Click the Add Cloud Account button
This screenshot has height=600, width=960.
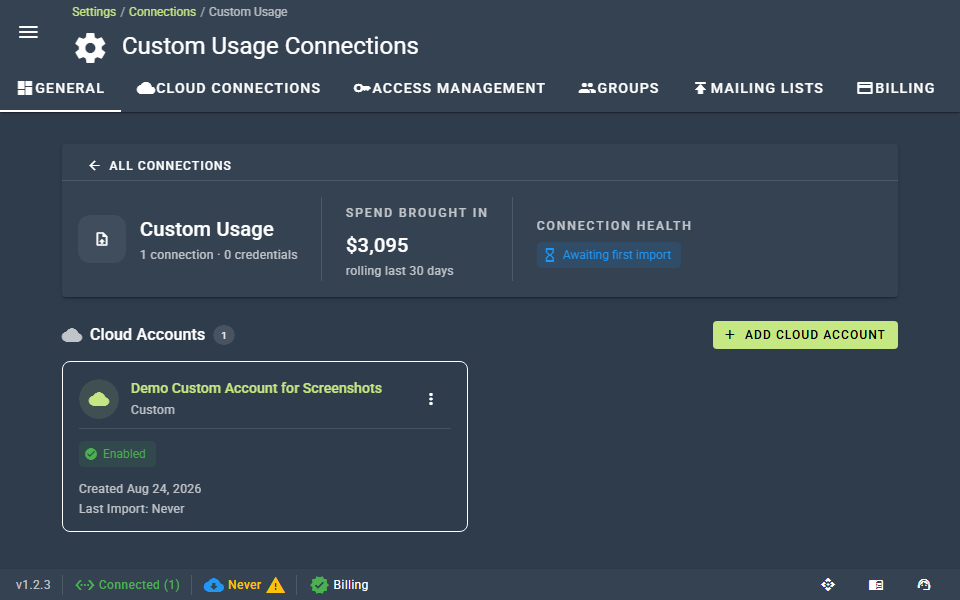tap(805, 335)
